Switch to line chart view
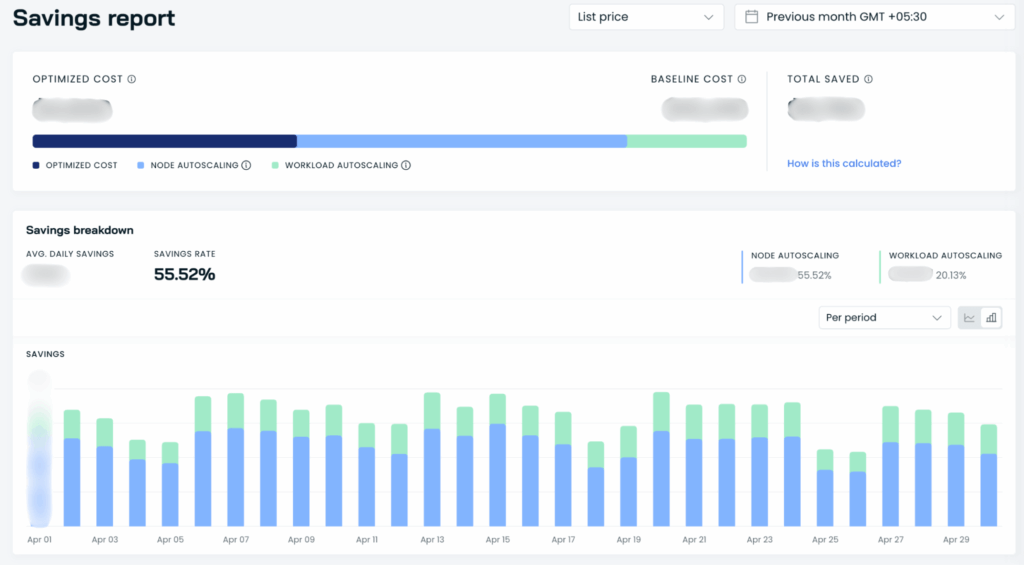1024x565 pixels. coord(969,318)
